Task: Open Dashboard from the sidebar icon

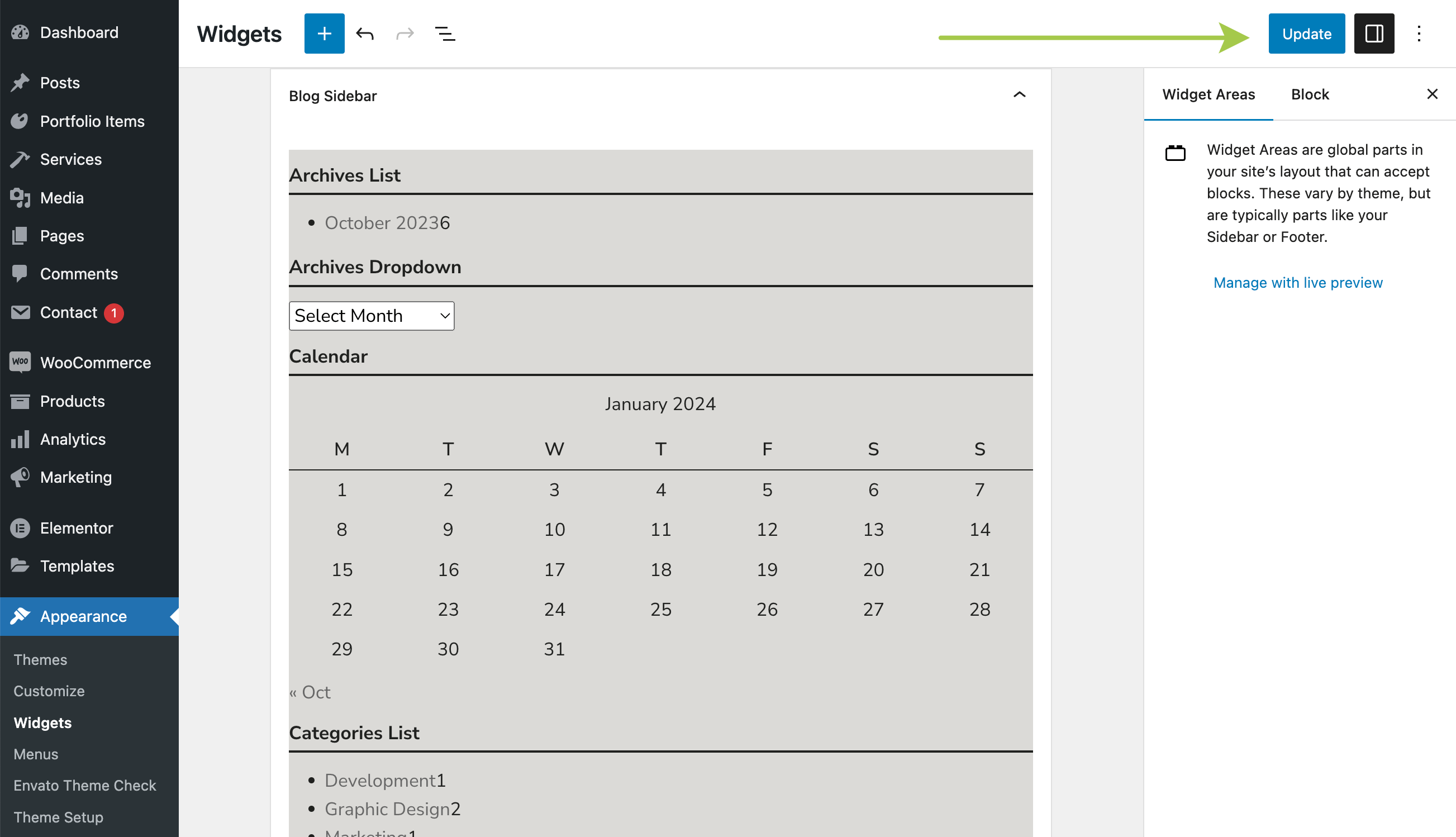Action: (20, 32)
